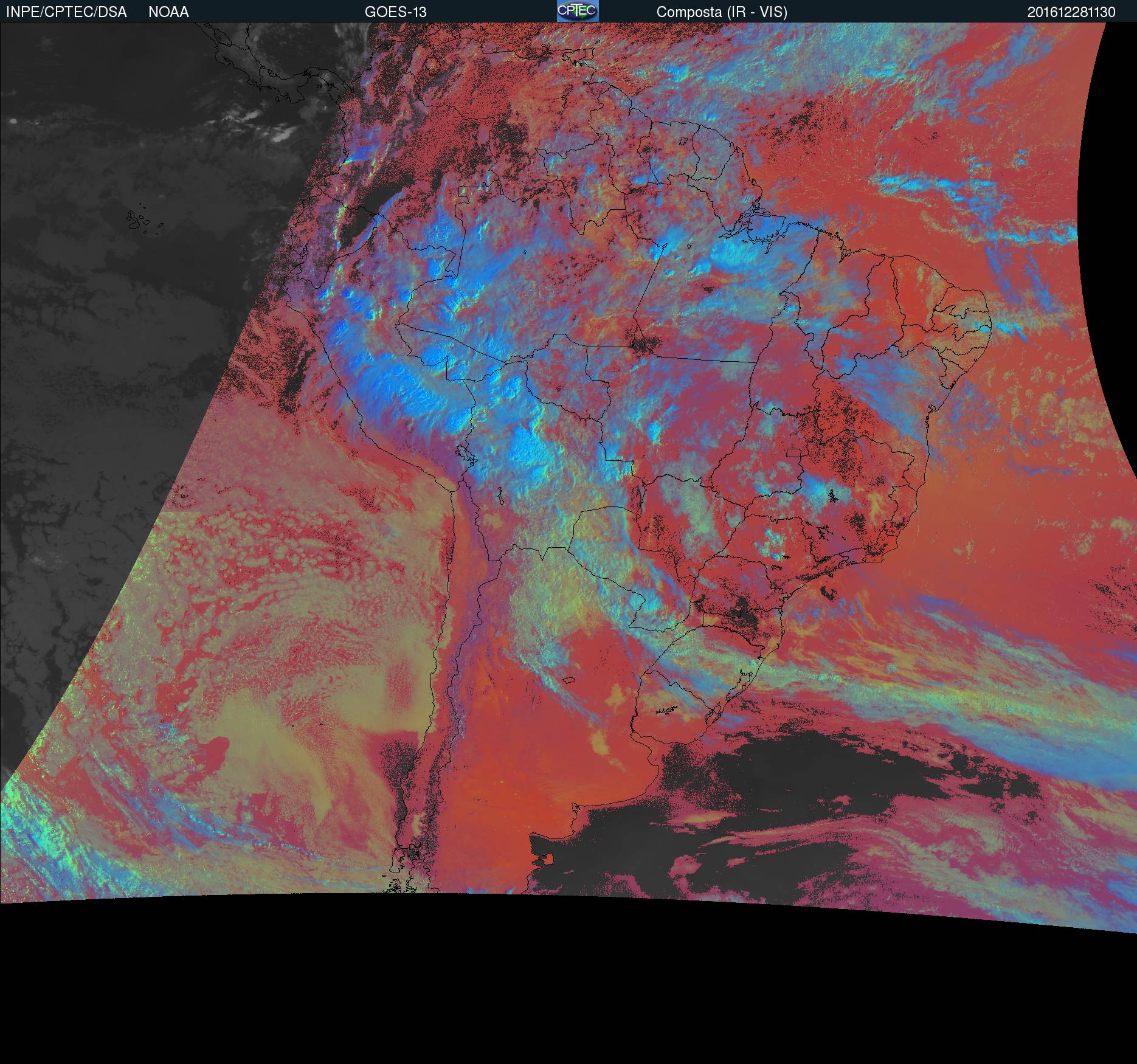Click the NOAA label in the header
Image resolution: width=1137 pixels, height=1064 pixels.
pos(168,12)
